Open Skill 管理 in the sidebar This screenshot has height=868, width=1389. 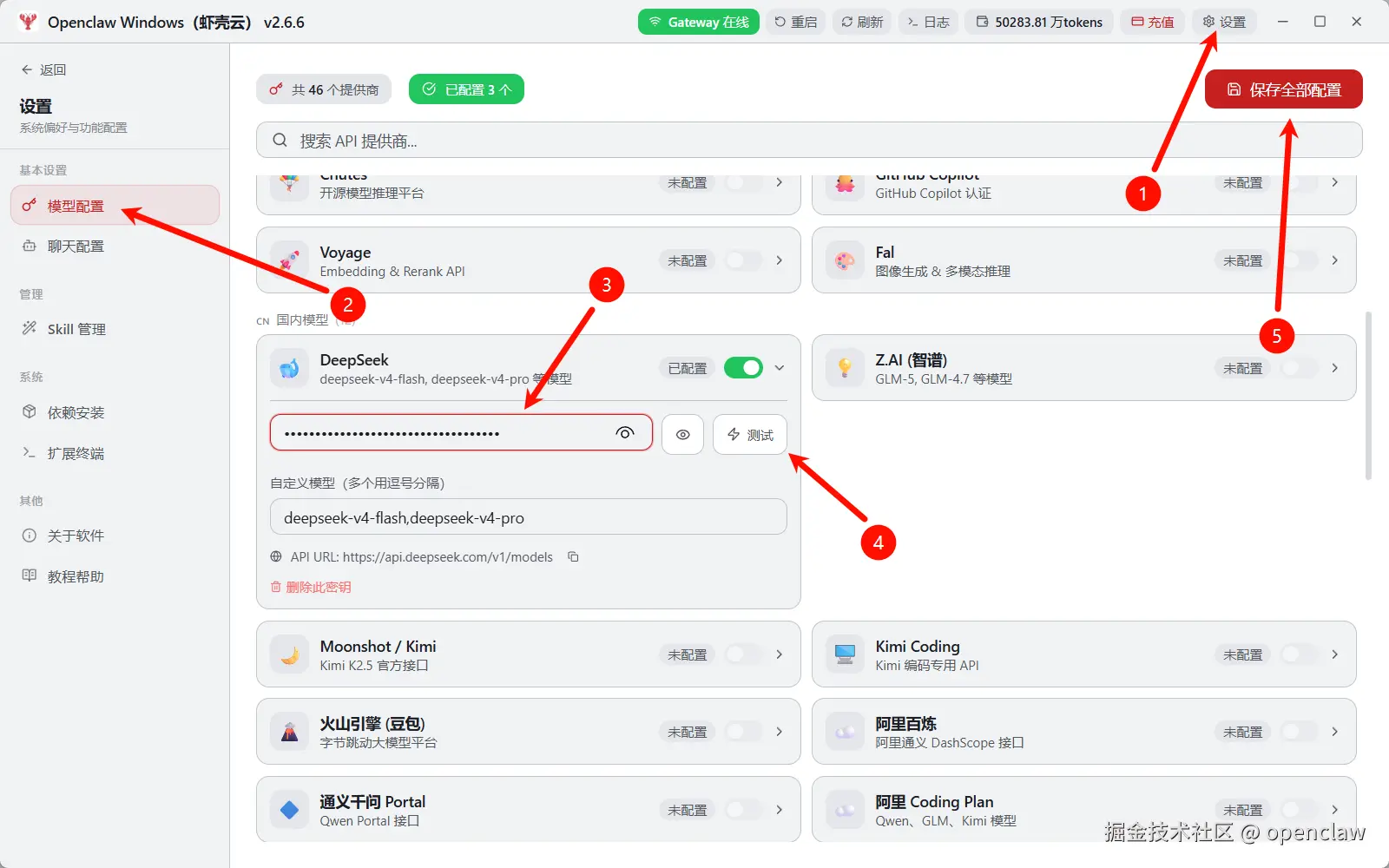[115, 329]
